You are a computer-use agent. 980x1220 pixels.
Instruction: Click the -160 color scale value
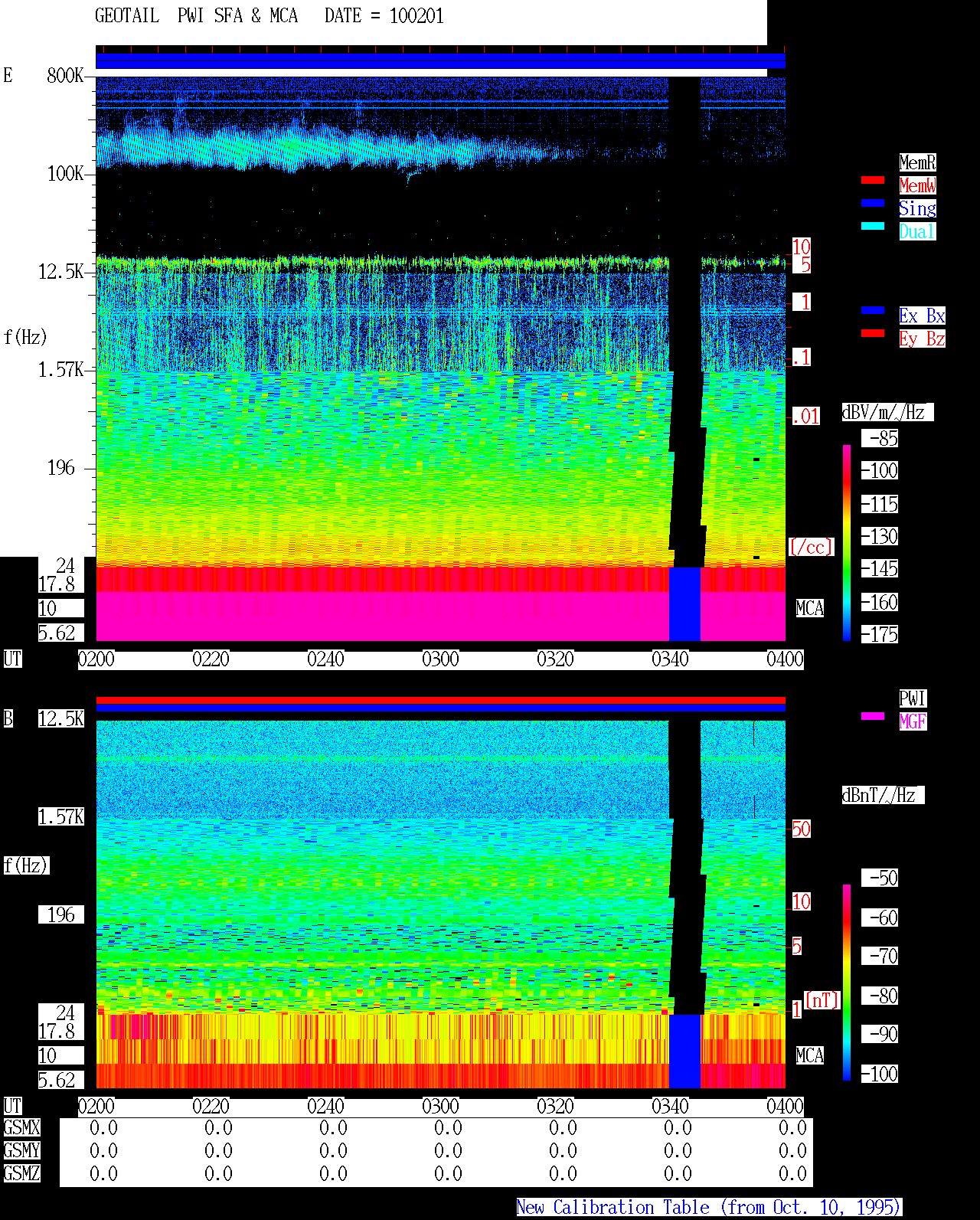point(880,602)
